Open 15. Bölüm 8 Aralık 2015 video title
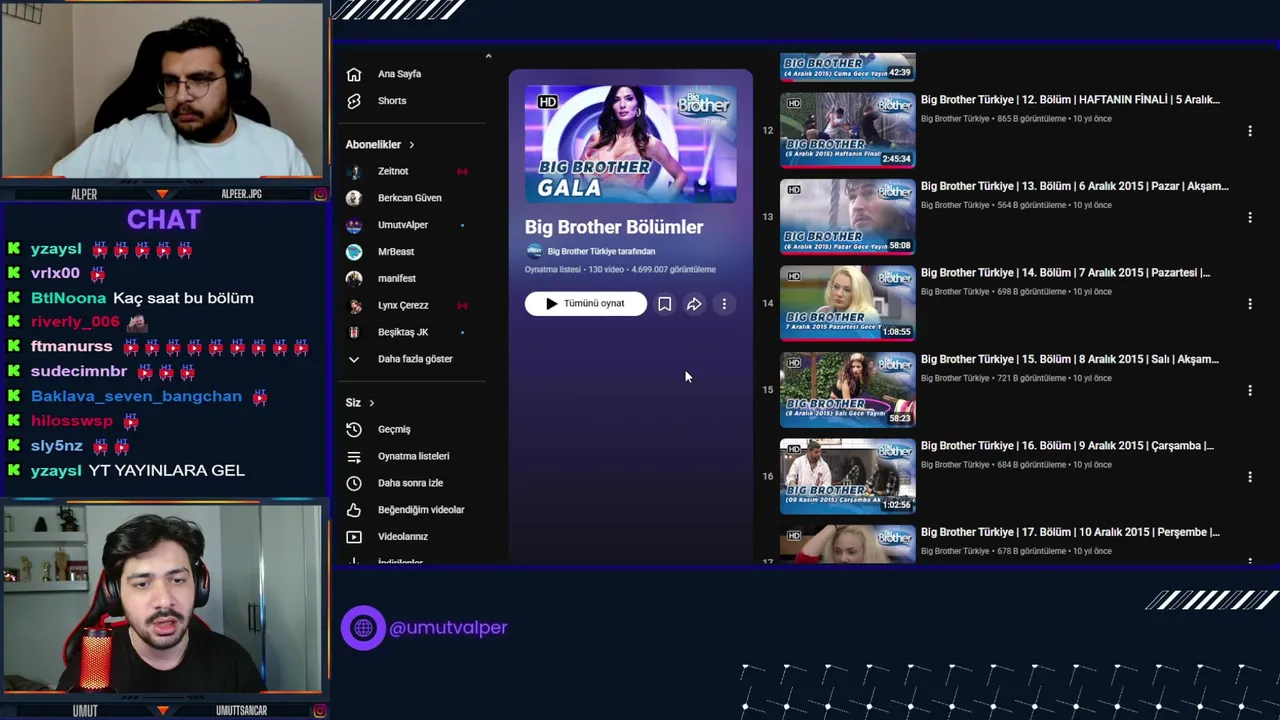The image size is (1280, 720). [1070, 359]
